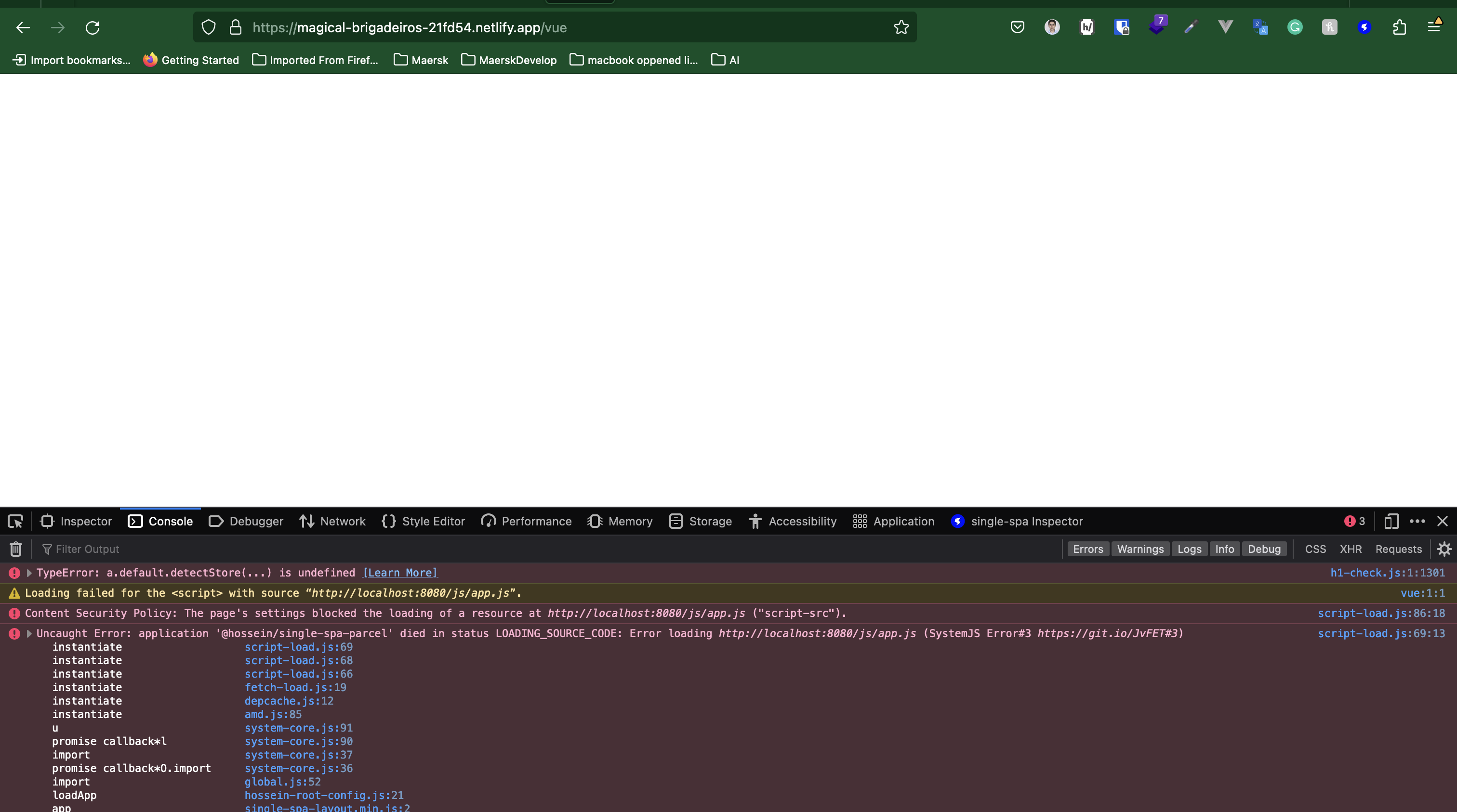The width and height of the screenshot is (1457, 812).
Task: Select the Debugger tab
Action: (245, 521)
